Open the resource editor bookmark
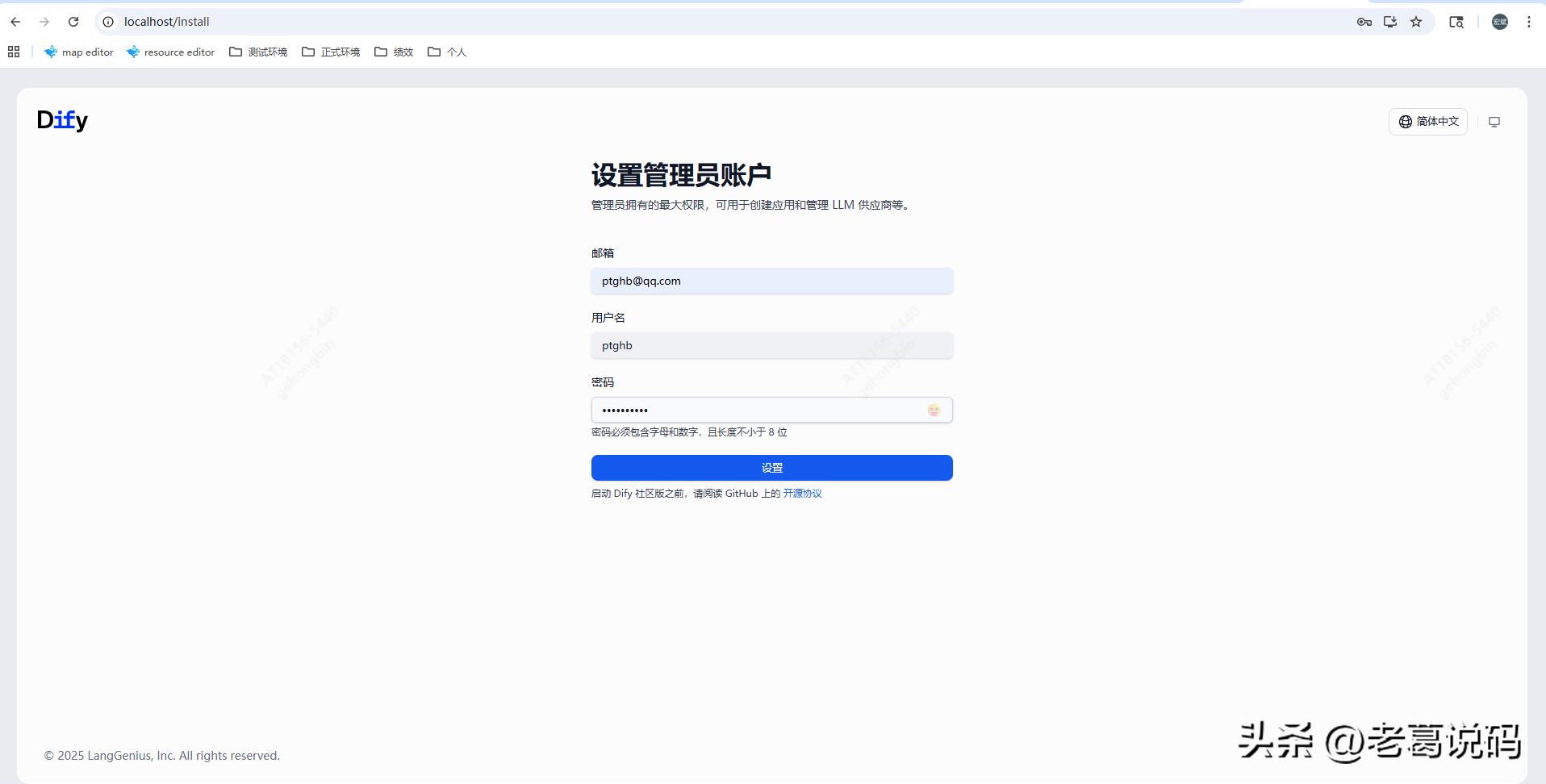The width and height of the screenshot is (1546, 784). pos(171,52)
